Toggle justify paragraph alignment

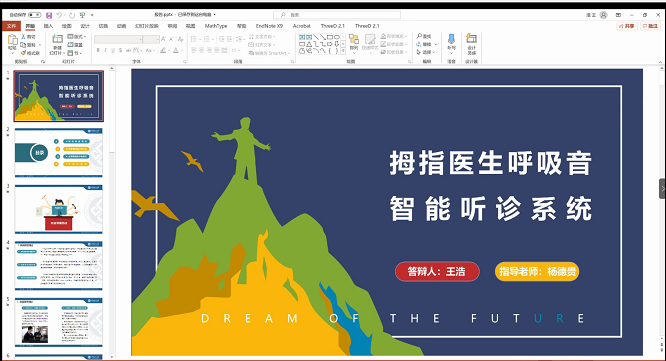[x=217, y=50]
